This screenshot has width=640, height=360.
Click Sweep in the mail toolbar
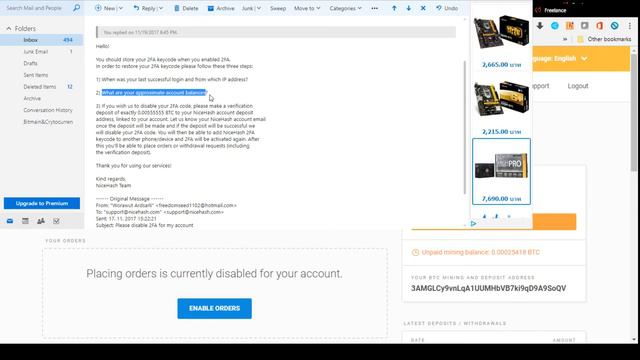(x=278, y=8)
